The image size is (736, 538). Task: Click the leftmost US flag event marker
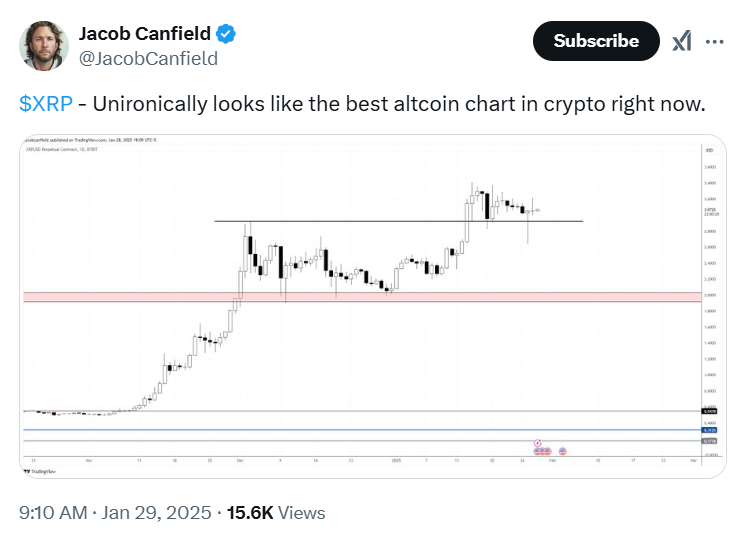coord(537,451)
